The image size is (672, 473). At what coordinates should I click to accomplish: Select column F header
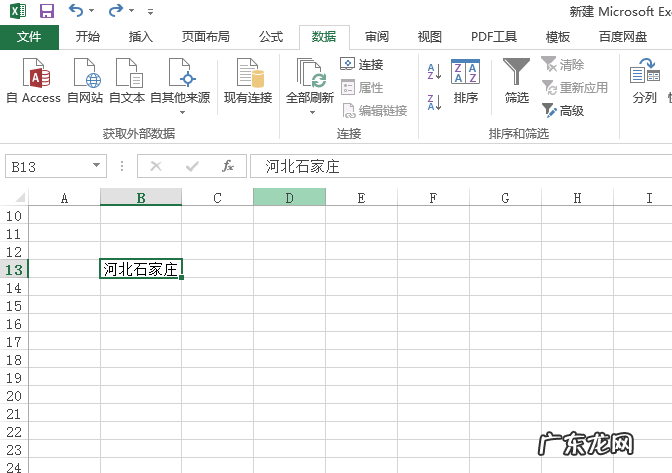click(x=433, y=198)
